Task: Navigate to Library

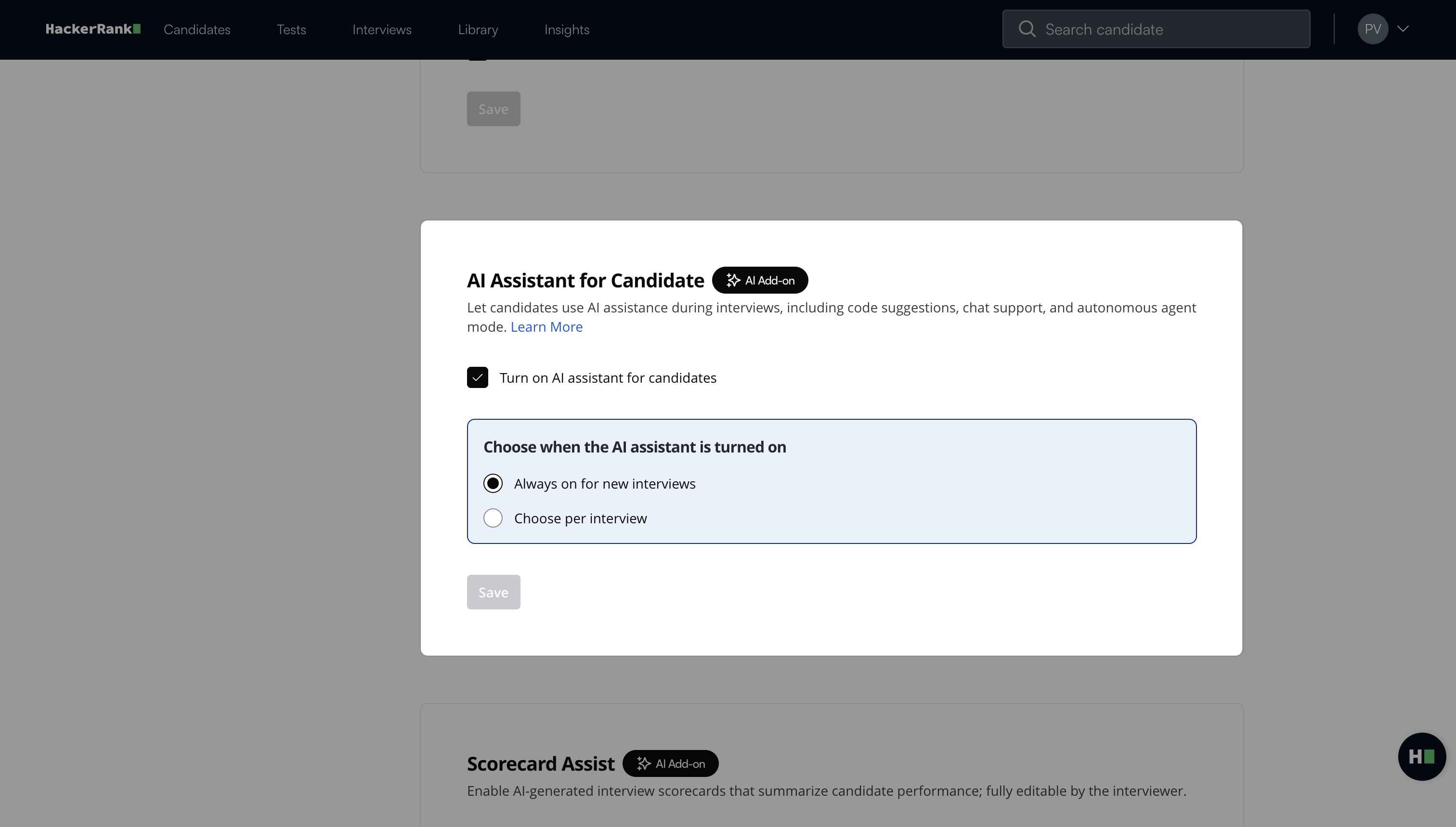Action: 478,29
